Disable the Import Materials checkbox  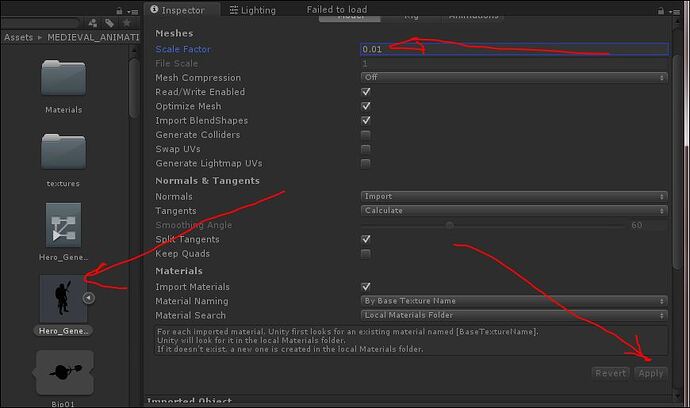coord(366,287)
